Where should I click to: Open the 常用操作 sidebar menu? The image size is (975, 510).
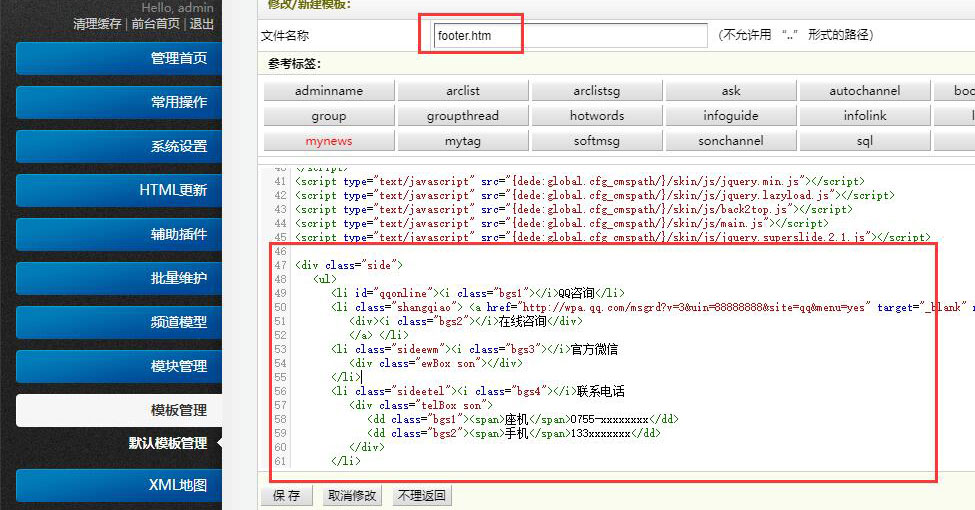tap(119, 102)
